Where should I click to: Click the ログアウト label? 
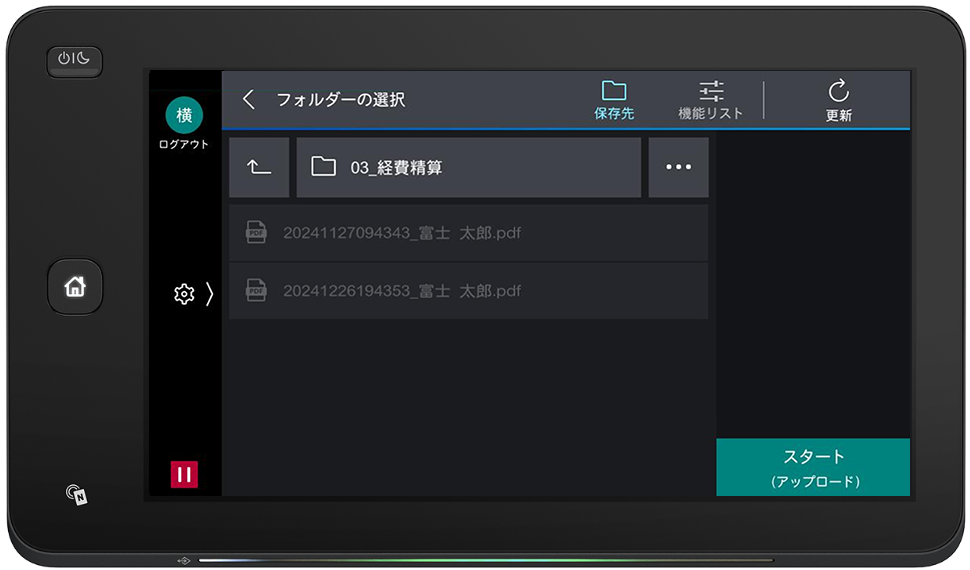[184, 144]
